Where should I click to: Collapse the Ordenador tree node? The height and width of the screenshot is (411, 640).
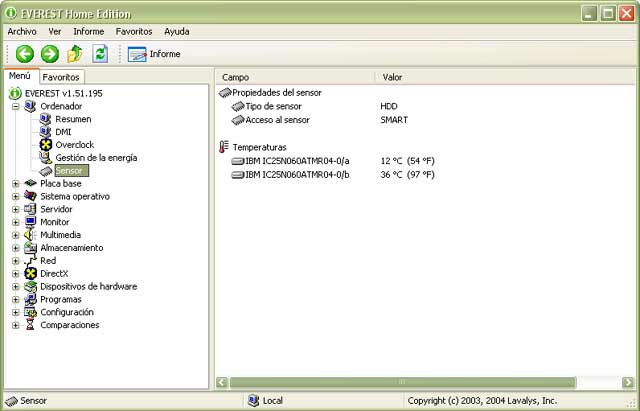pos(15,106)
